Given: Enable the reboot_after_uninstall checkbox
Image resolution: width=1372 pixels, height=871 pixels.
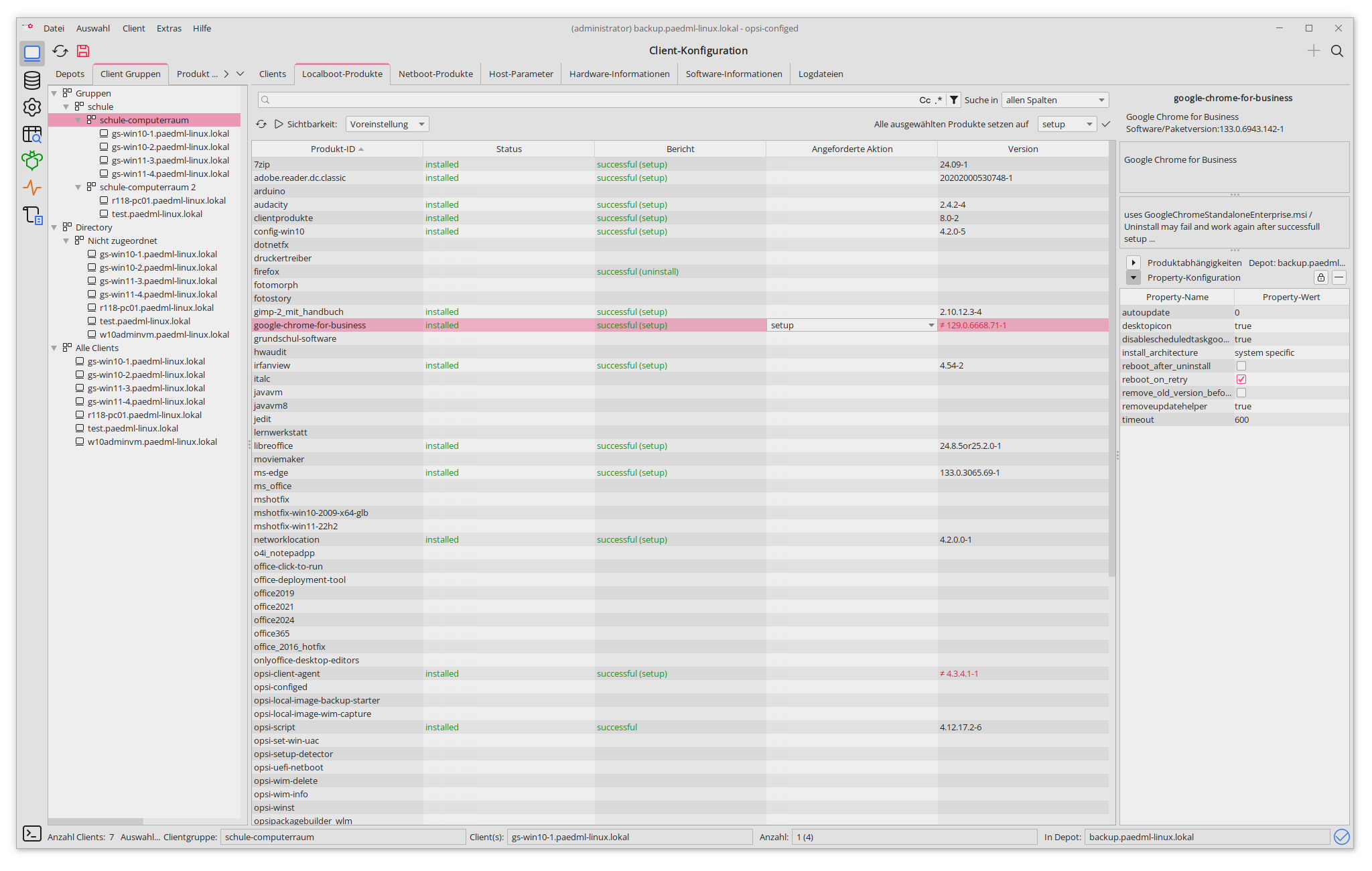Looking at the screenshot, I should coord(1242,366).
